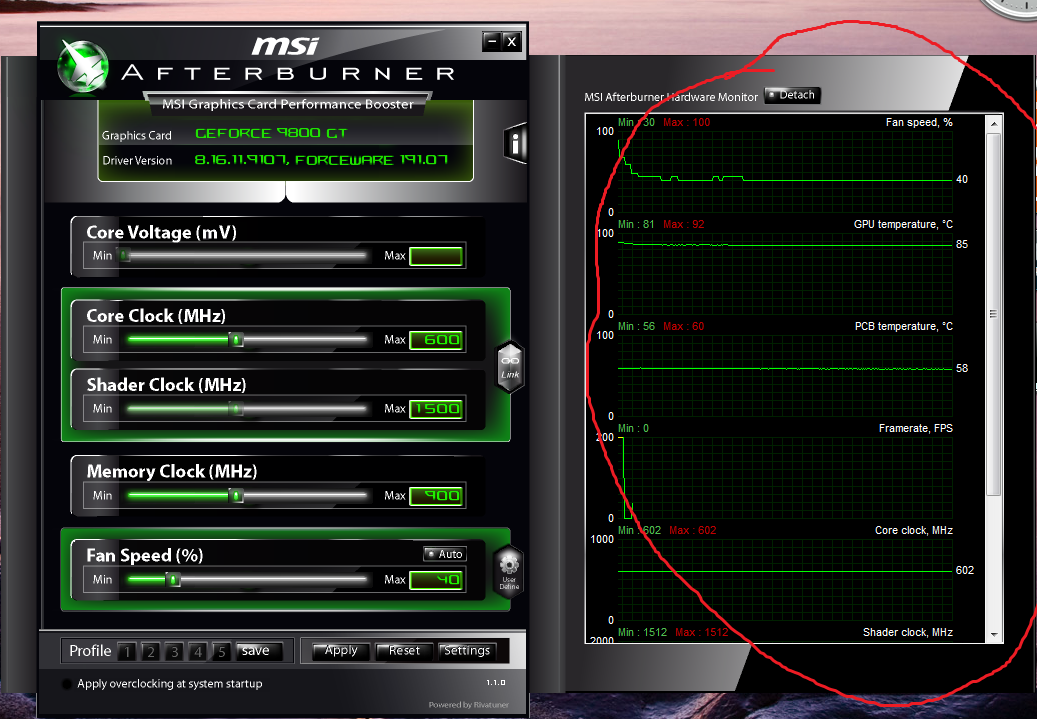Toggle the core and shader clock Link
The width and height of the screenshot is (1037, 719).
pyautogui.click(x=510, y=367)
